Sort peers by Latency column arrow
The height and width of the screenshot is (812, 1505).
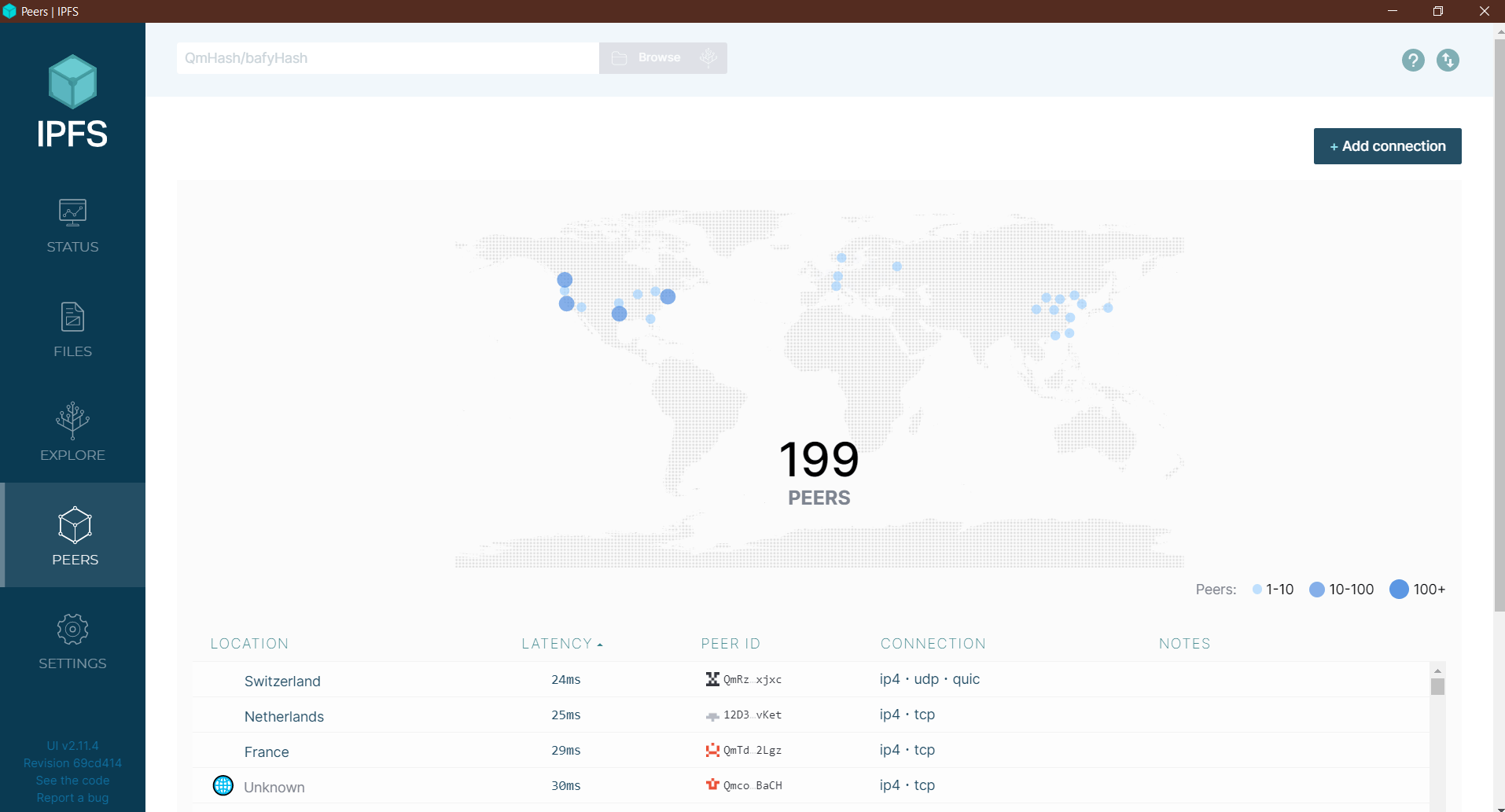click(600, 645)
